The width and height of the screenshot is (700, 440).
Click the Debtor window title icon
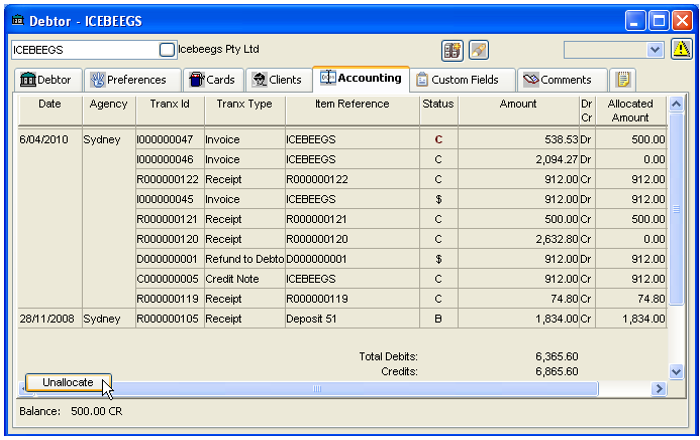point(17,20)
